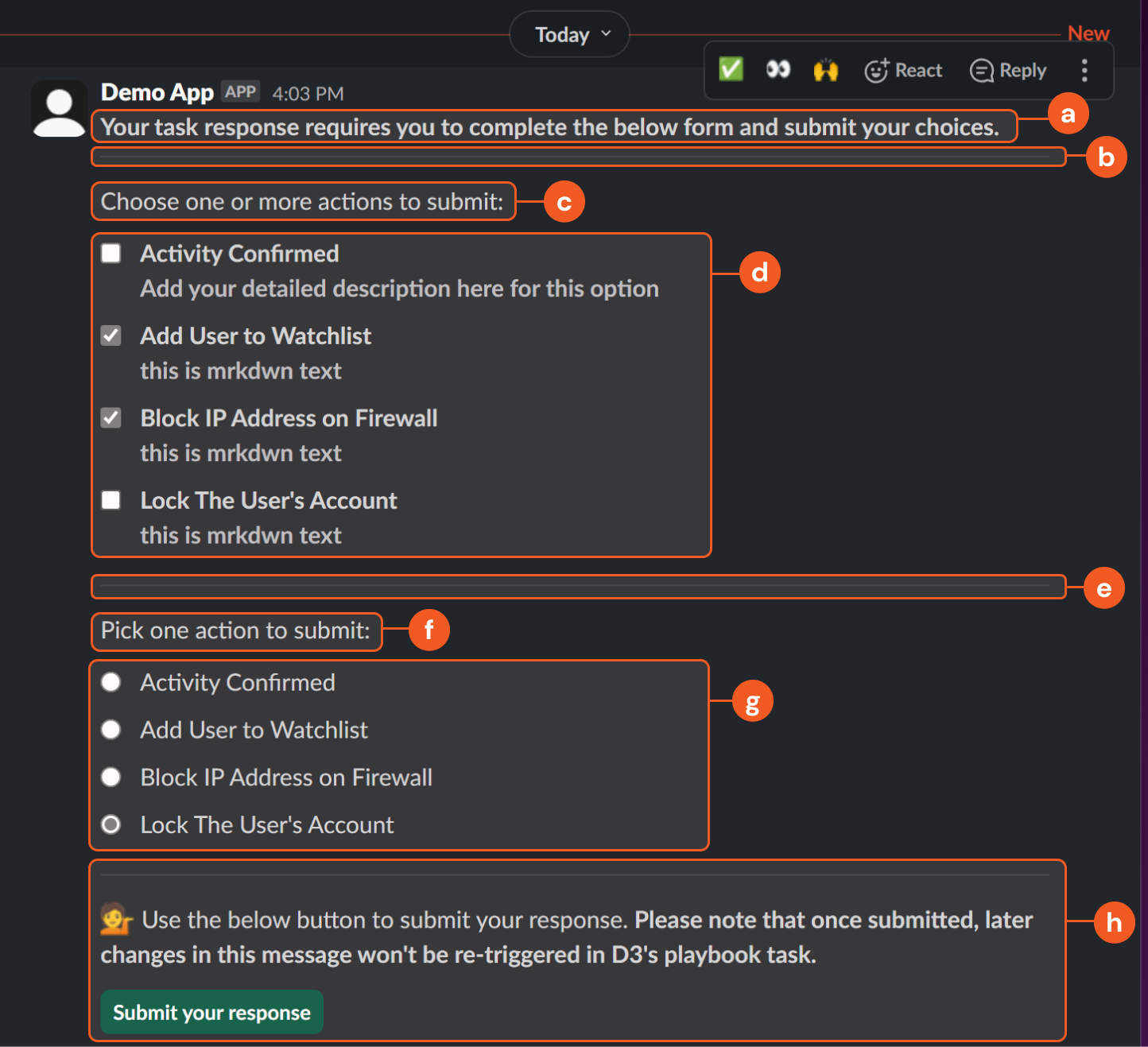Click the 4:03 PM message timestamp
Screen dimensions: 1148x1047
(x=308, y=94)
